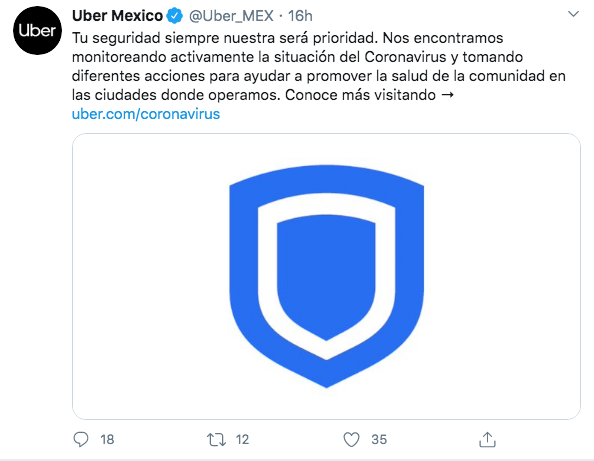Click the inner solid shield graphic
Image resolution: width=594 pixels, height=461 pixels.
coord(326,277)
